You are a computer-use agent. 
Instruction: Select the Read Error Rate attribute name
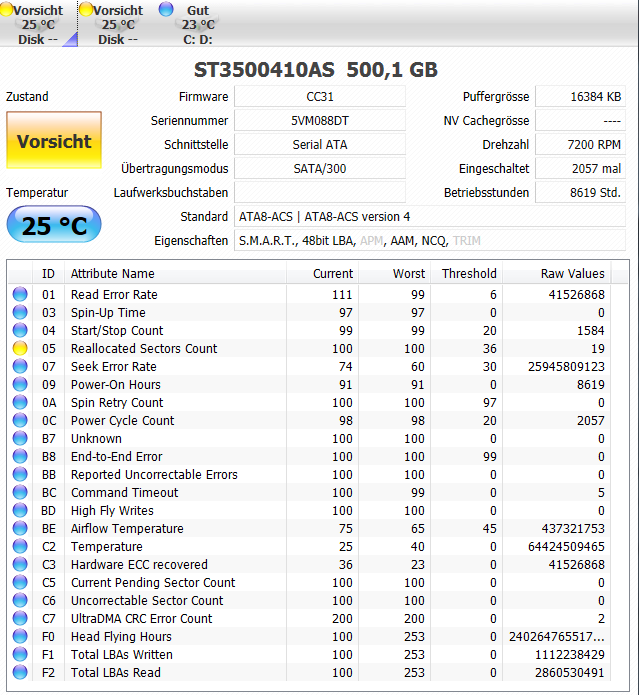(x=114, y=294)
